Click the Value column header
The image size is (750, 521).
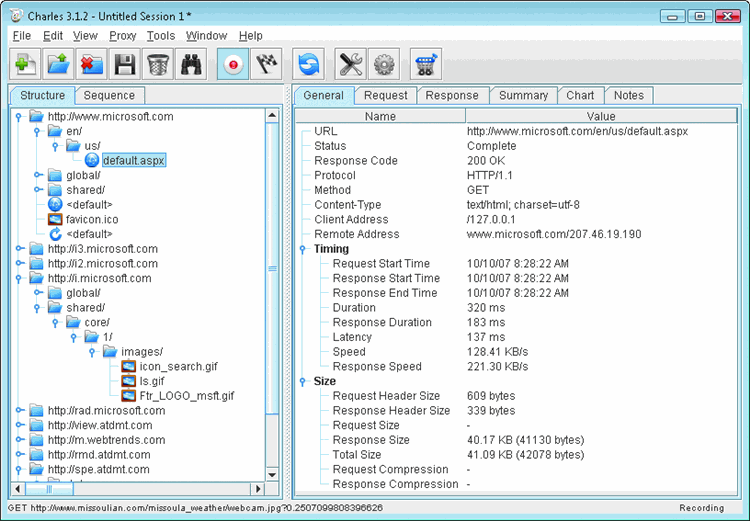pyautogui.click(x=601, y=116)
